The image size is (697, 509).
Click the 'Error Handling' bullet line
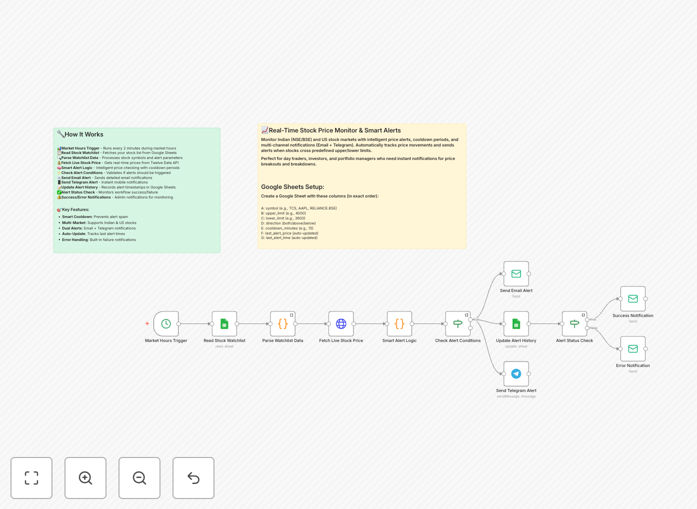[99, 240]
